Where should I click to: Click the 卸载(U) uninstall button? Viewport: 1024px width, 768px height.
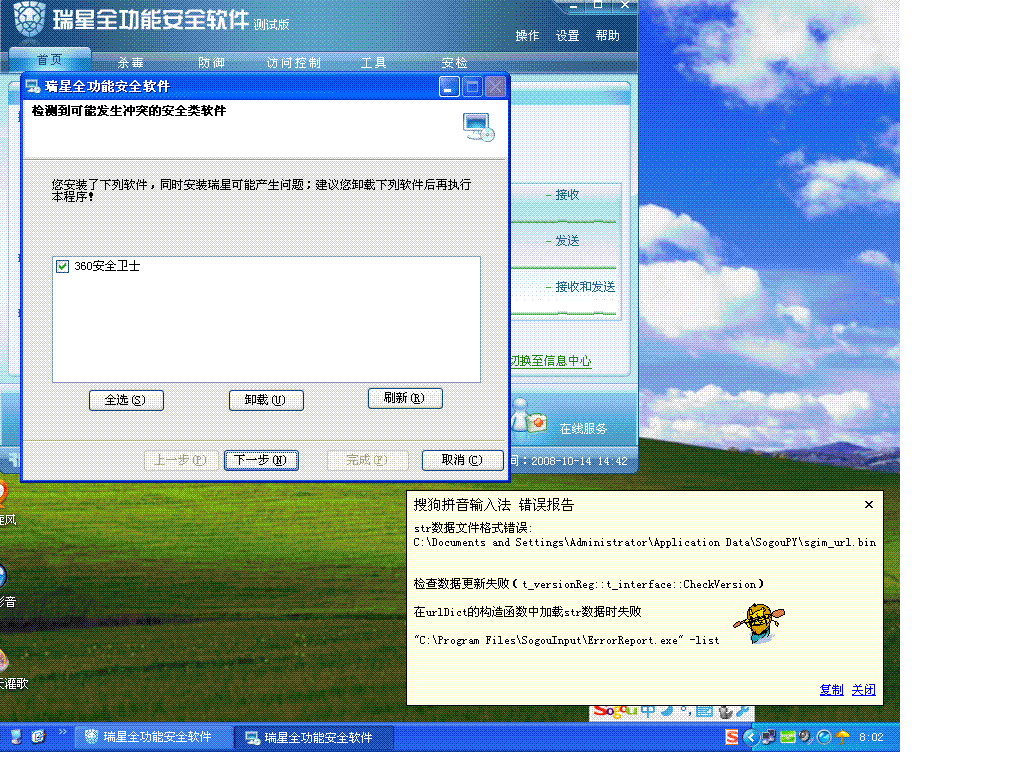(x=266, y=400)
